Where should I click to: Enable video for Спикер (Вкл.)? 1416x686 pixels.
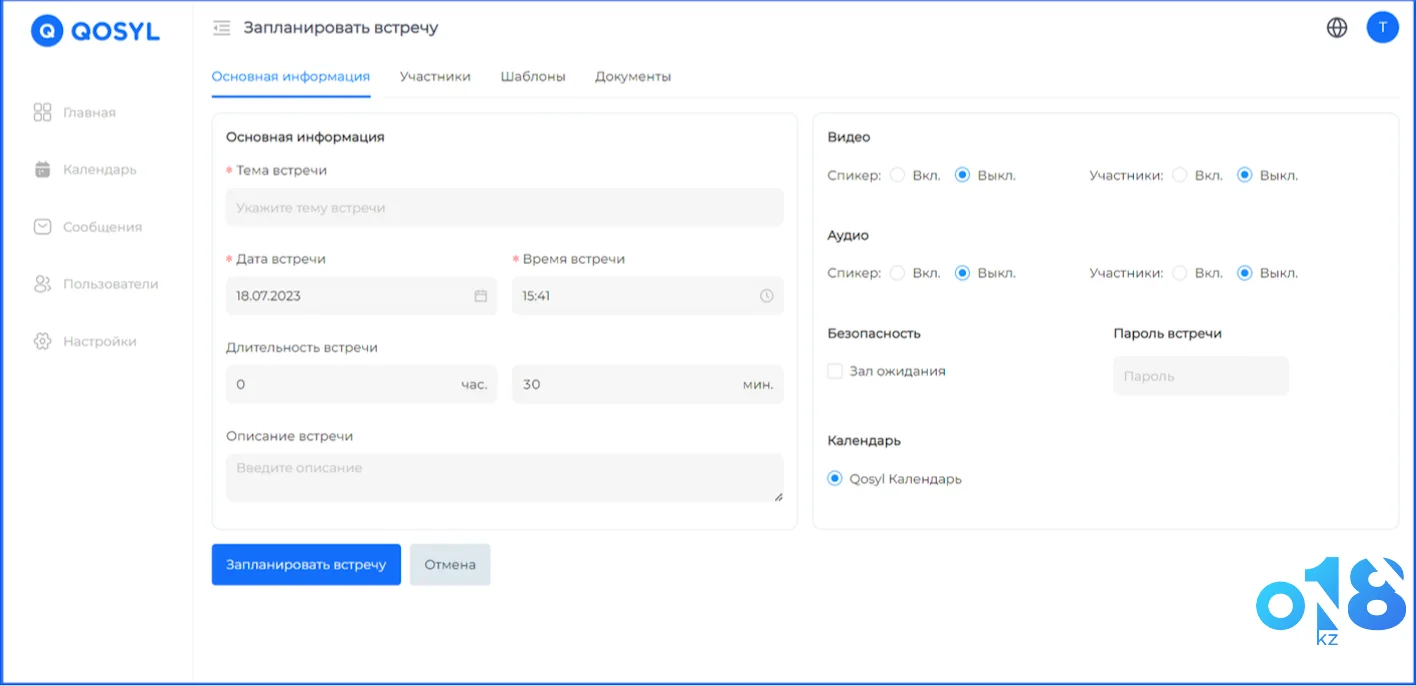(x=897, y=175)
